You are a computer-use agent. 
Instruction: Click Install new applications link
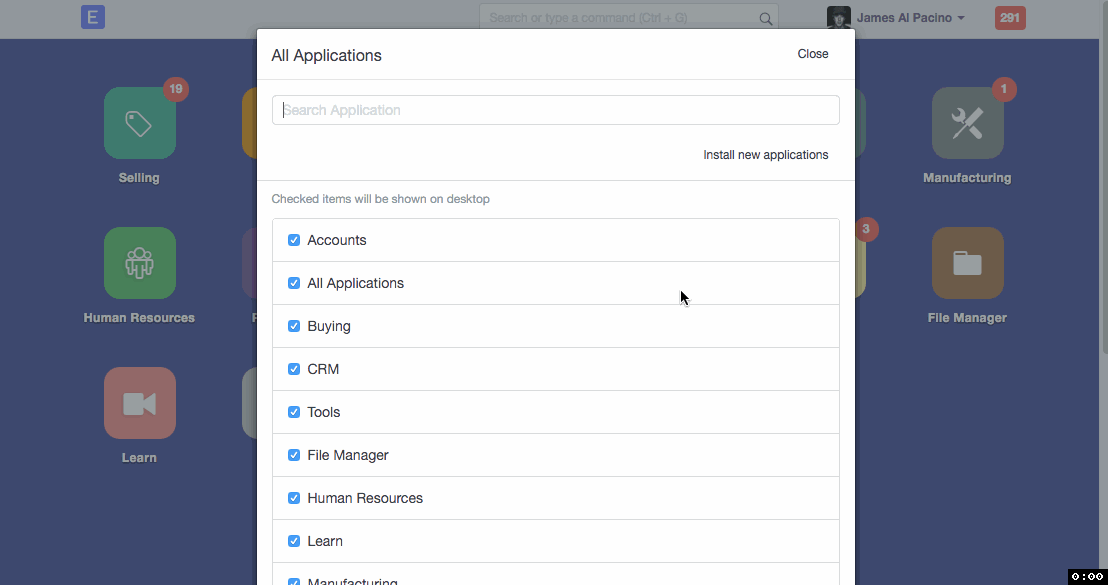click(765, 155)
